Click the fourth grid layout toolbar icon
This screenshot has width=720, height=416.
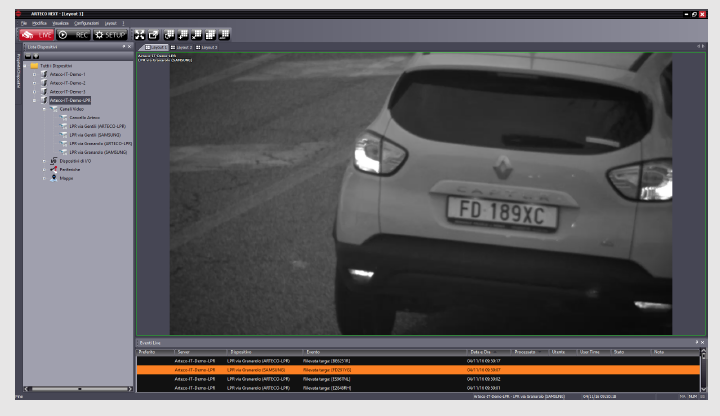coord(211,35)
